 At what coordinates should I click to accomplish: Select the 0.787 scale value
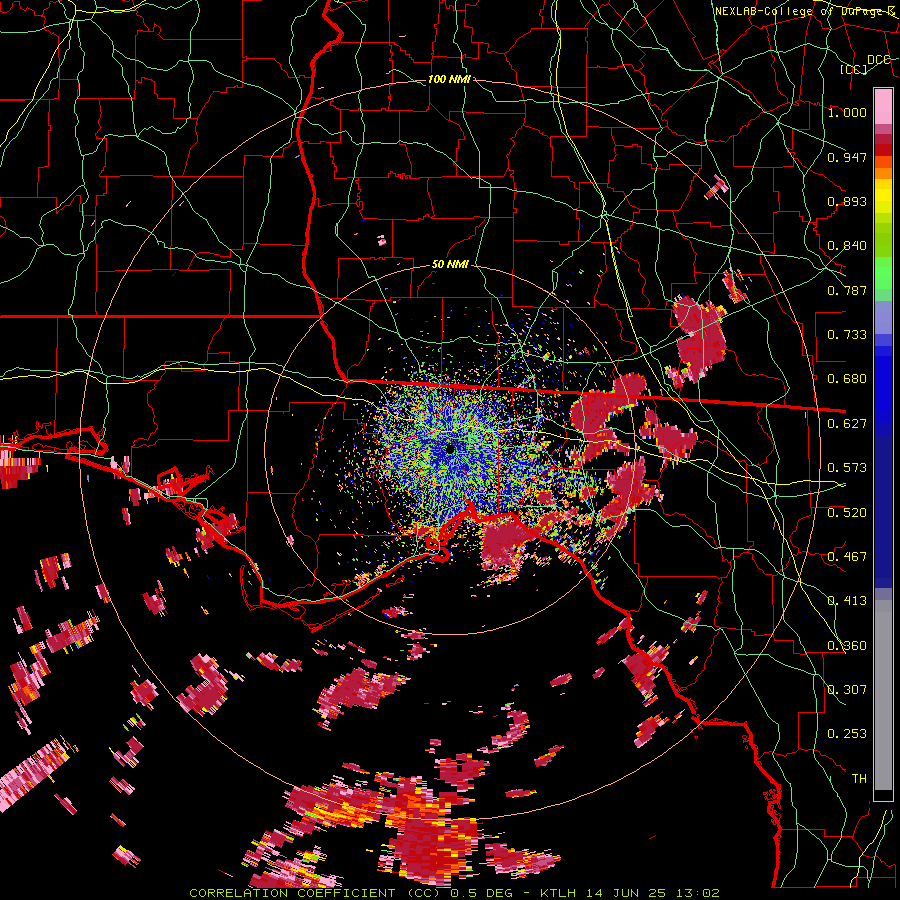point(847,290)
